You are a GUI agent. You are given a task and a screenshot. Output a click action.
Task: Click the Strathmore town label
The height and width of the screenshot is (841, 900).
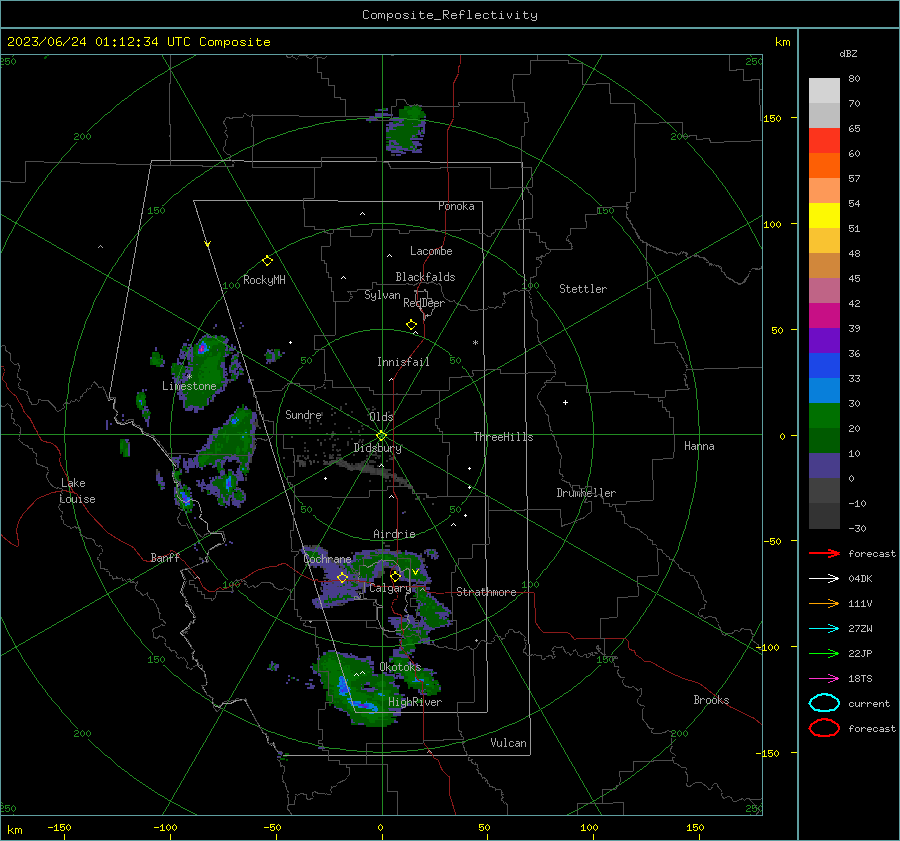(x=486, y=592)
